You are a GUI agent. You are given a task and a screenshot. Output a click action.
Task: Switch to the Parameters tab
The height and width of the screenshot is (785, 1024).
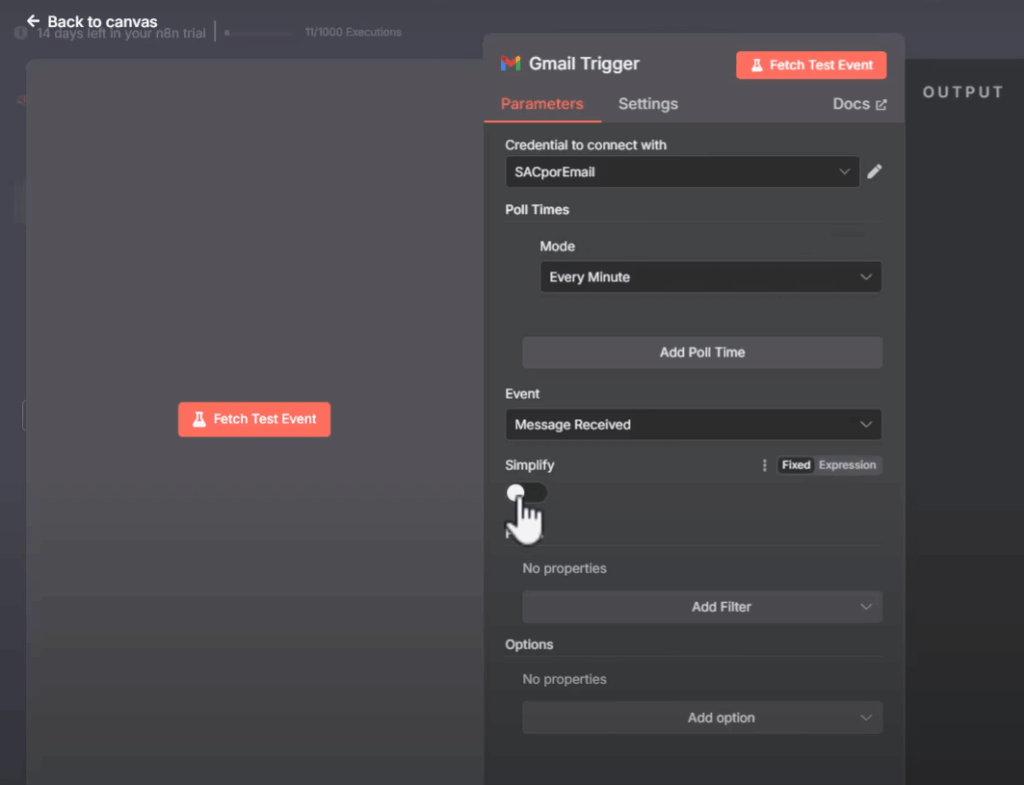(542, 104)
